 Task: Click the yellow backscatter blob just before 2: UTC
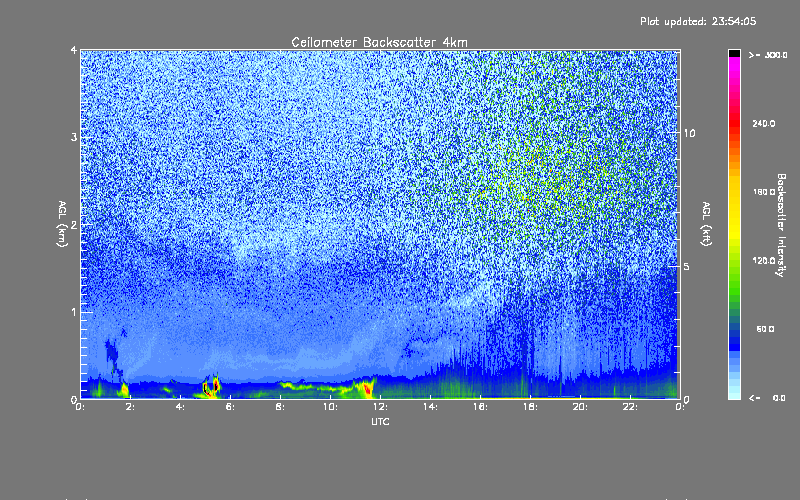tap(124, 391)
